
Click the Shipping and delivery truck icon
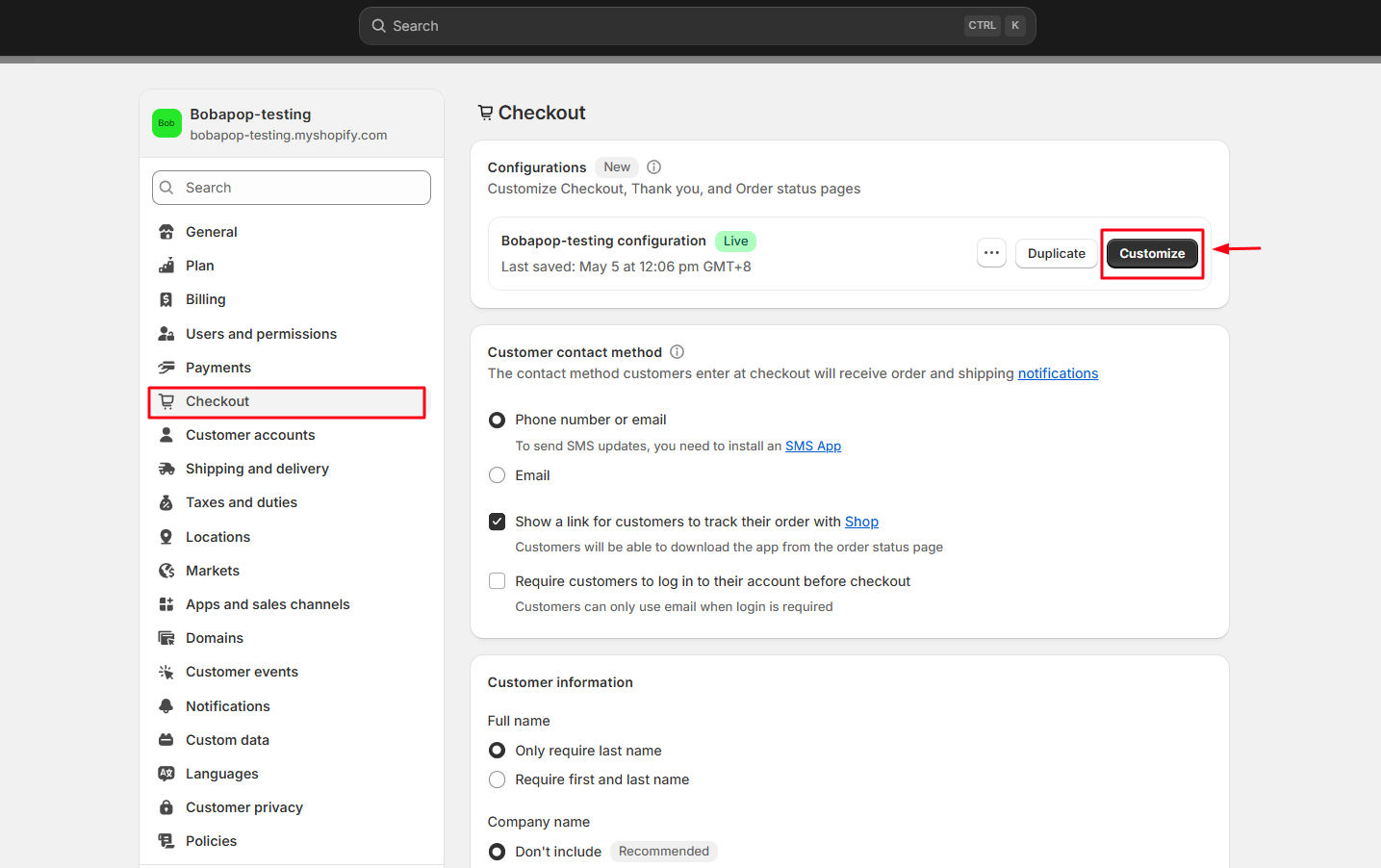tap(166, 469)
